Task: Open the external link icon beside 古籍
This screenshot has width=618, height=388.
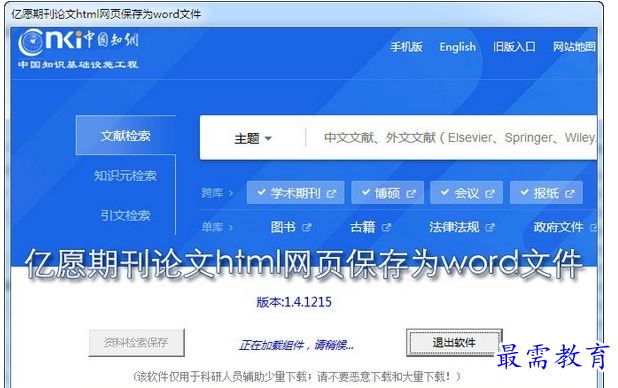Action: click(x=386, y=228)
